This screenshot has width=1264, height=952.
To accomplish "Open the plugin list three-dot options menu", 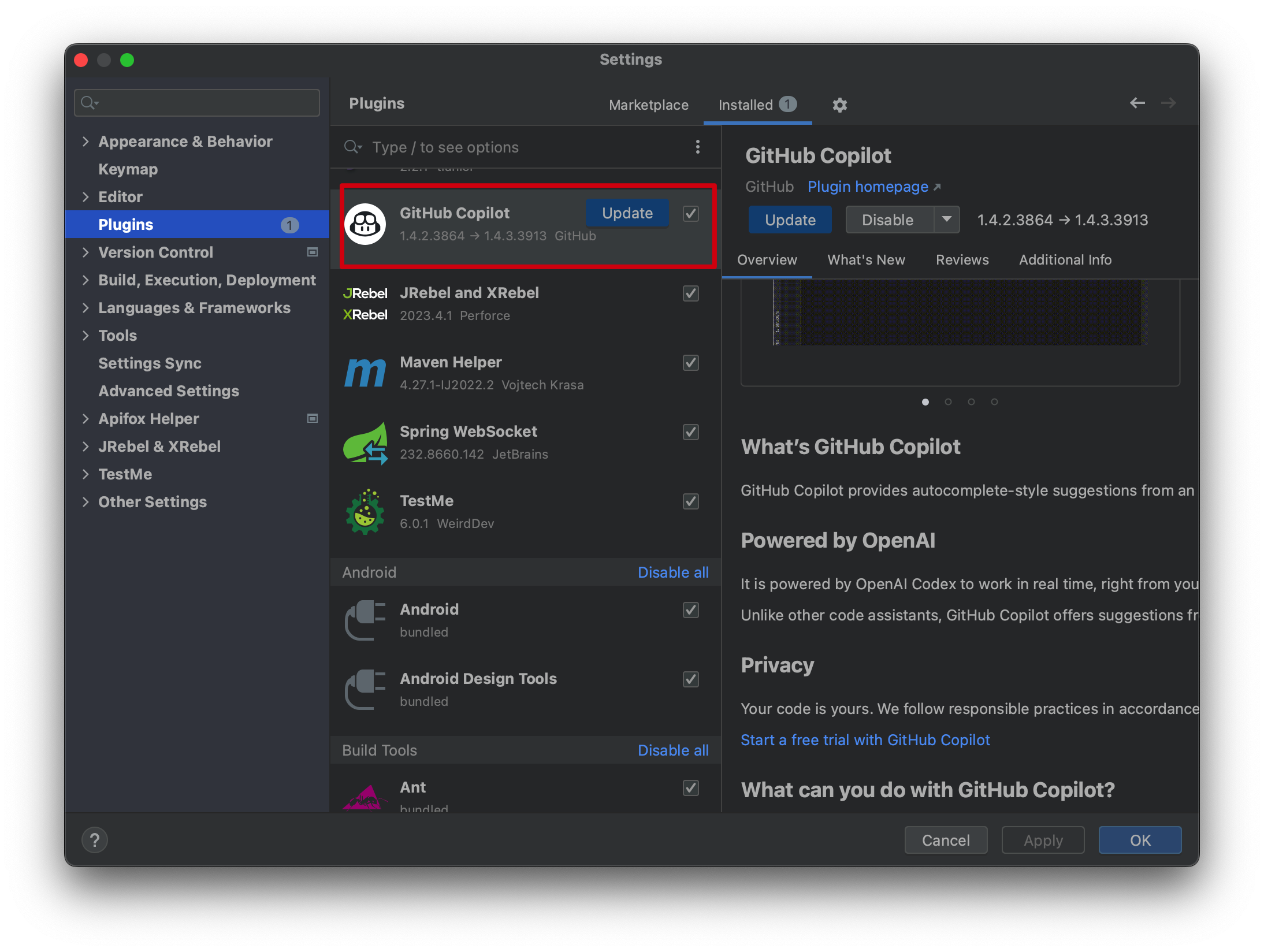I will tap(697, 147).
